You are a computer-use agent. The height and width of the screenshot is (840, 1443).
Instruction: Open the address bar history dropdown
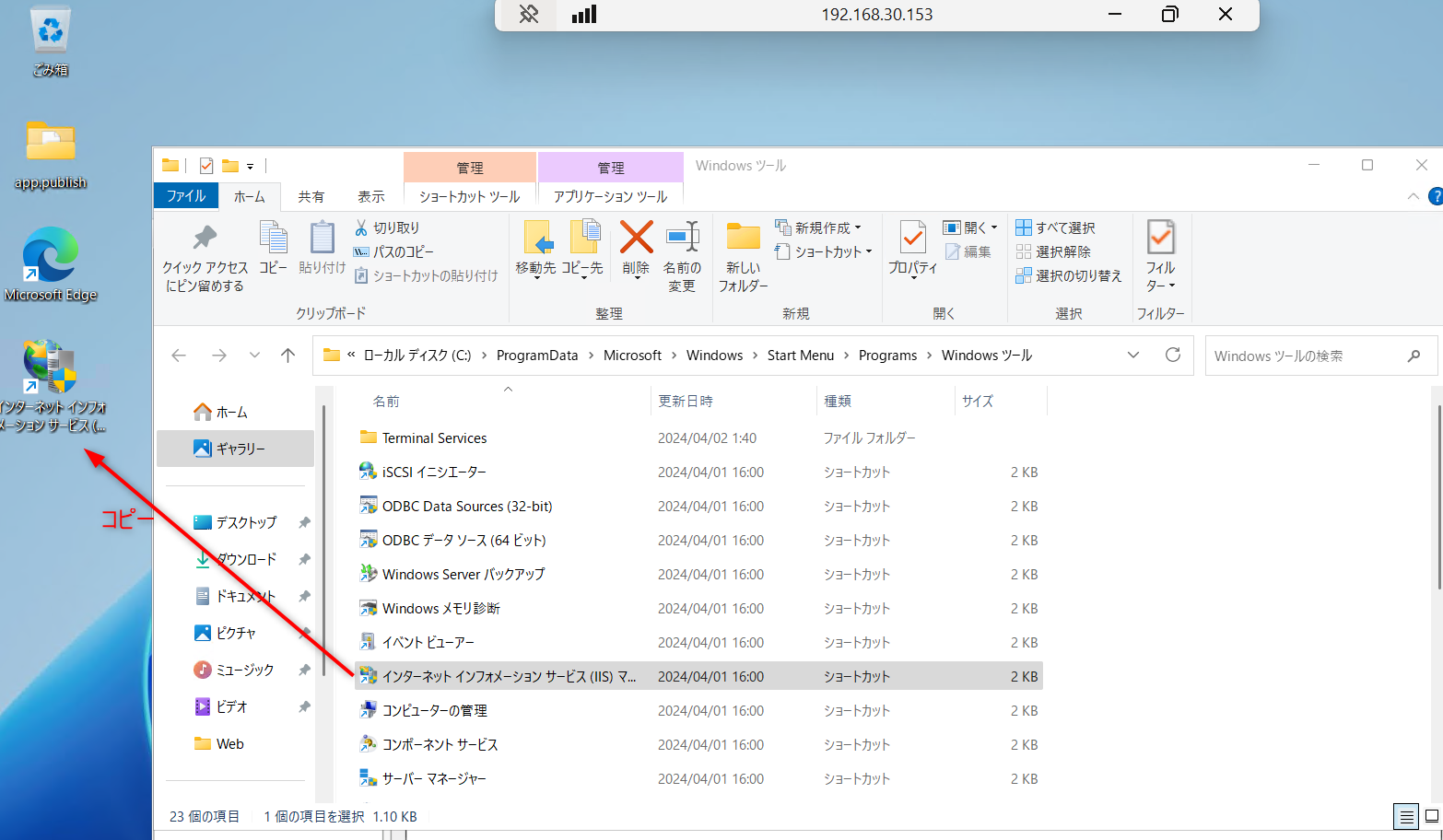pos(1133,355)
